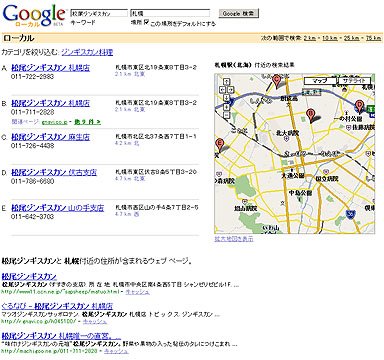
Task: Open result D's 4.7 km 北東 distance link
Action: point(130,179)
